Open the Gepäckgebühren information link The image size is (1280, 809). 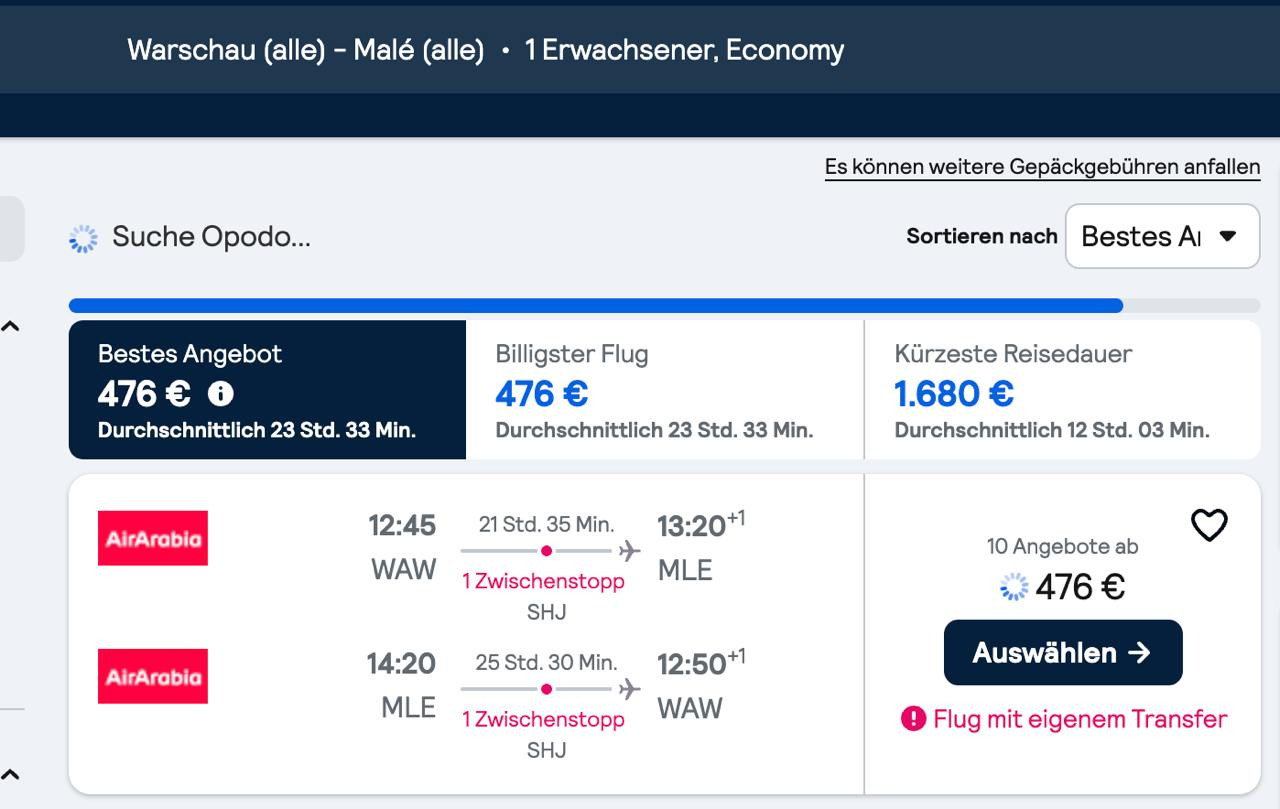point(1042,167)
